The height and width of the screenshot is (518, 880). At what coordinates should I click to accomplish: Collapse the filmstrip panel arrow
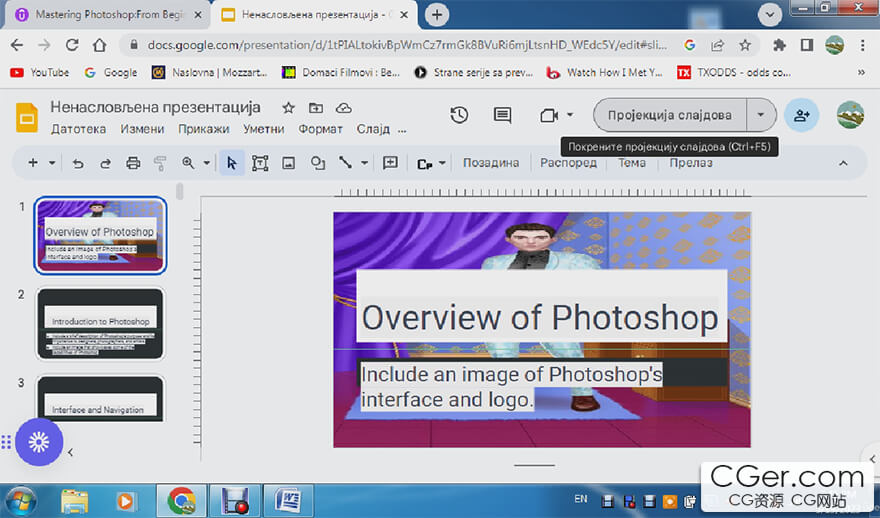[70, 452]
